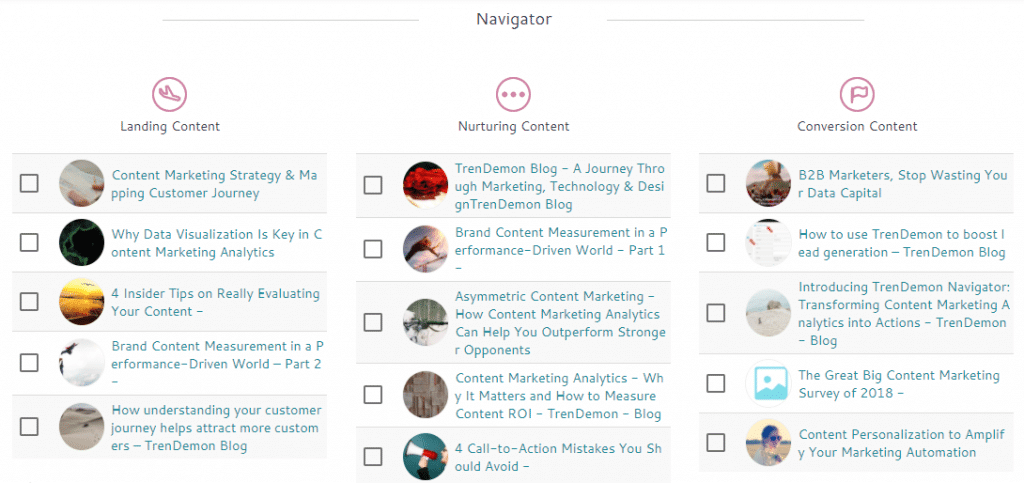
Task: Open How to use TrenDemon to boost link
Action: pyautogui.click(x=902, y=243)
